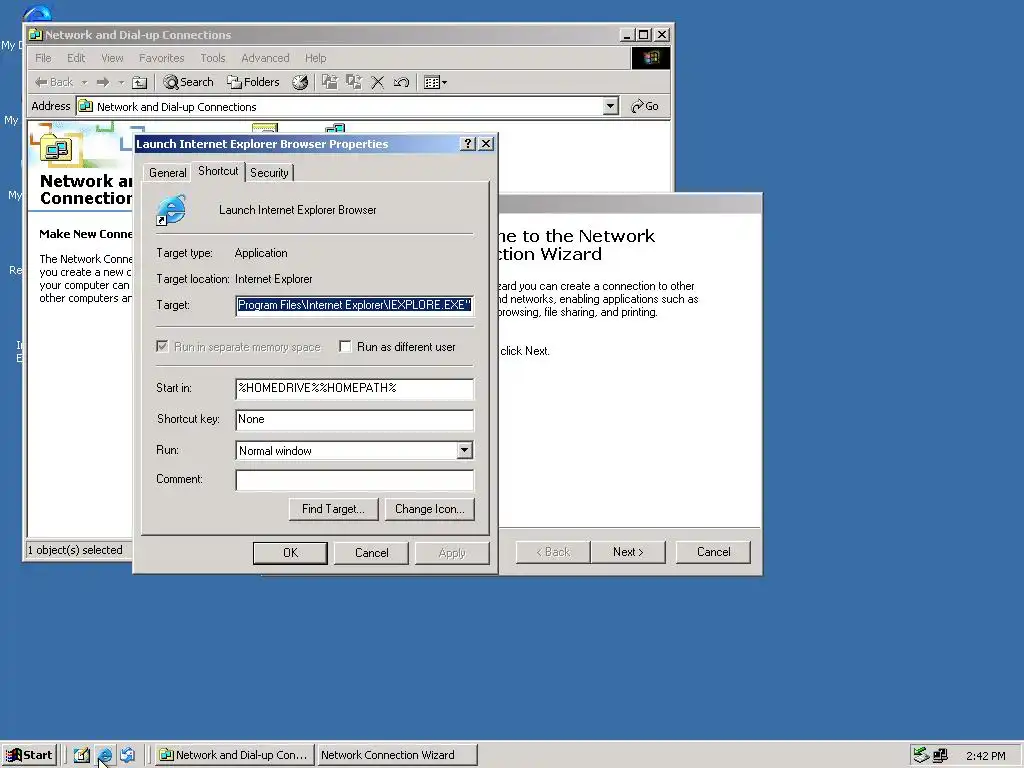Click Next in Network Connection Wizard
This screenshot has width=1024, height=768.
click(x=628, y=552)
